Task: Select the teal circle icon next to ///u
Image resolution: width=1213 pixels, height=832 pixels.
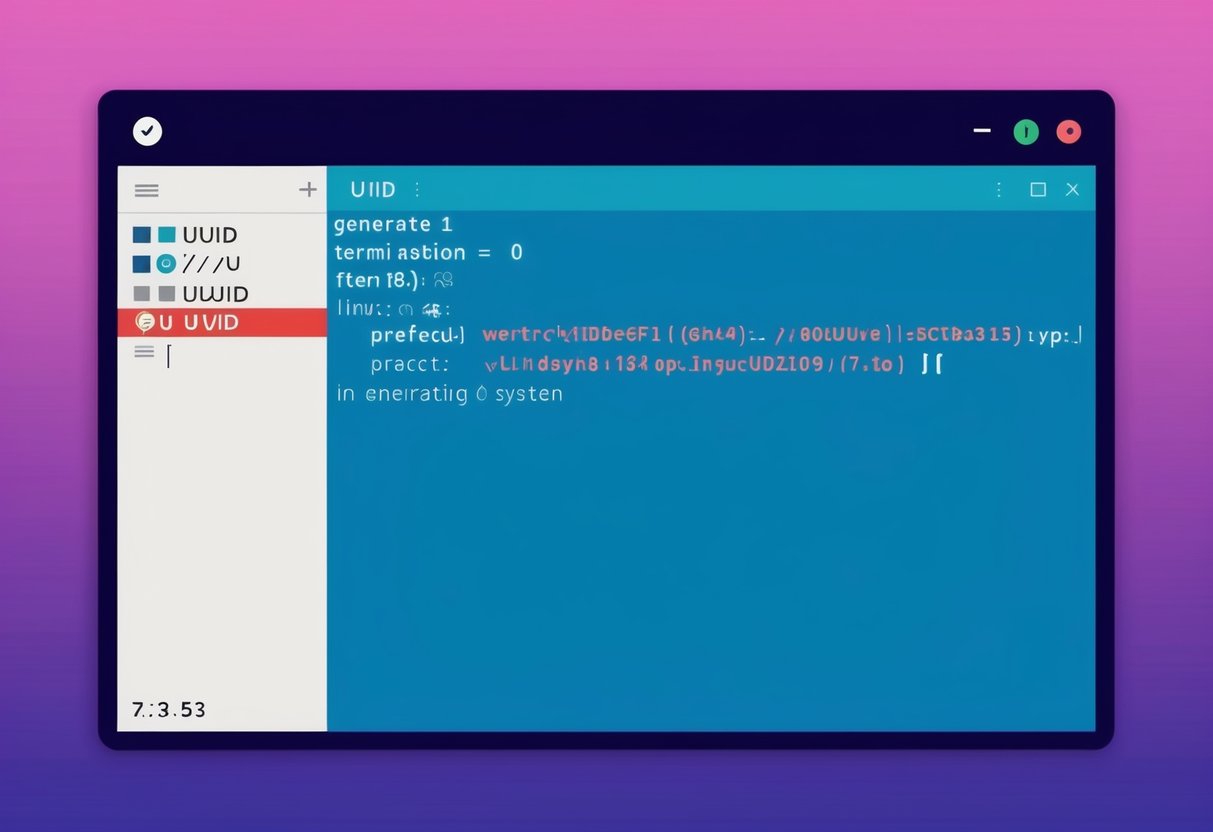Action: pyautogui.click(x=166, y=263)
